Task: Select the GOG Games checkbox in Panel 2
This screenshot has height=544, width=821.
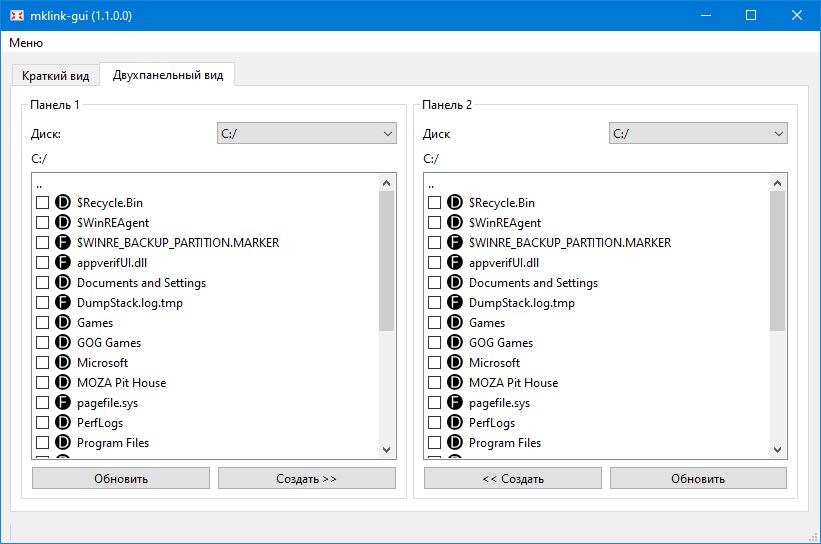Action: coord(435,342)
